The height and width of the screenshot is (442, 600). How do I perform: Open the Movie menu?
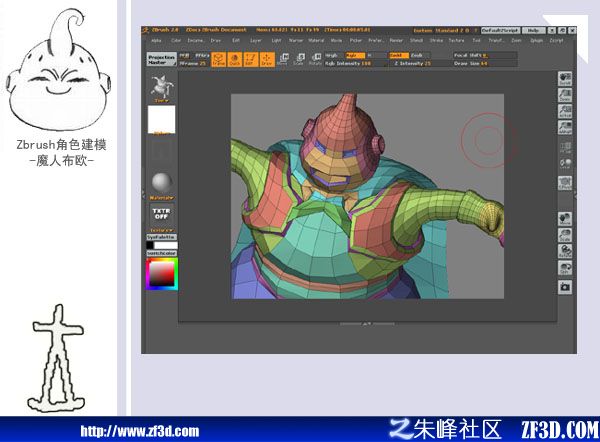[x=336, y=40]
